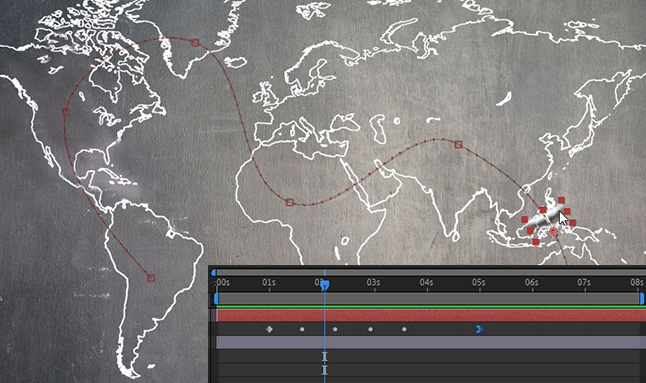Click the gray work area bar
Viewport: 646px width, 383px height.
(x=429, y=299)
